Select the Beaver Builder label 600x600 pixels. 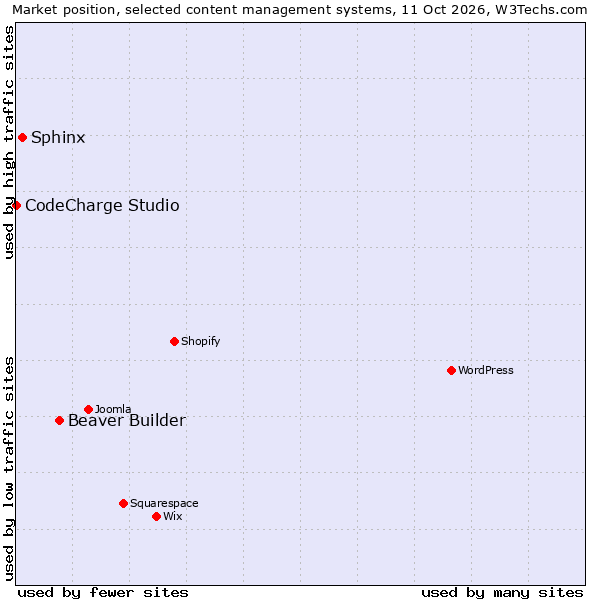(x=127, y=421)
